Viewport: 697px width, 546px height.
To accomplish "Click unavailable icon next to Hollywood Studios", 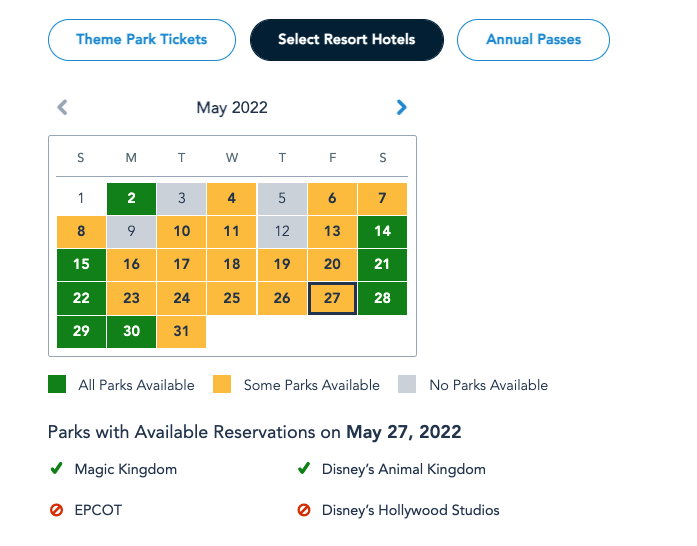I will [304, 510].
